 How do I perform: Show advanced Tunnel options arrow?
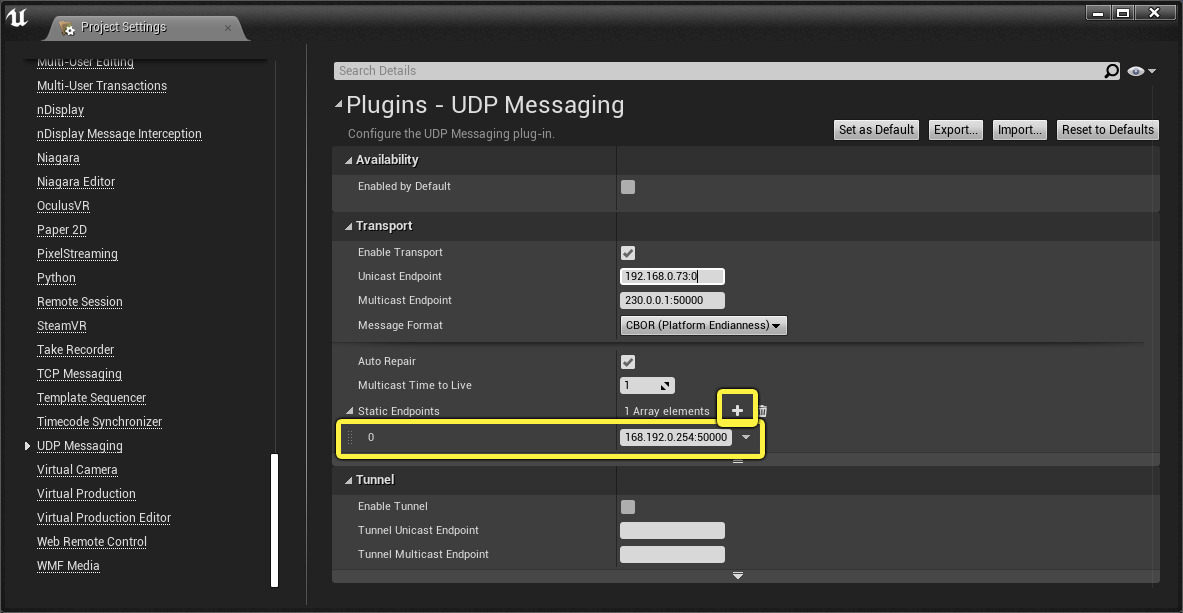pos(738,575)
